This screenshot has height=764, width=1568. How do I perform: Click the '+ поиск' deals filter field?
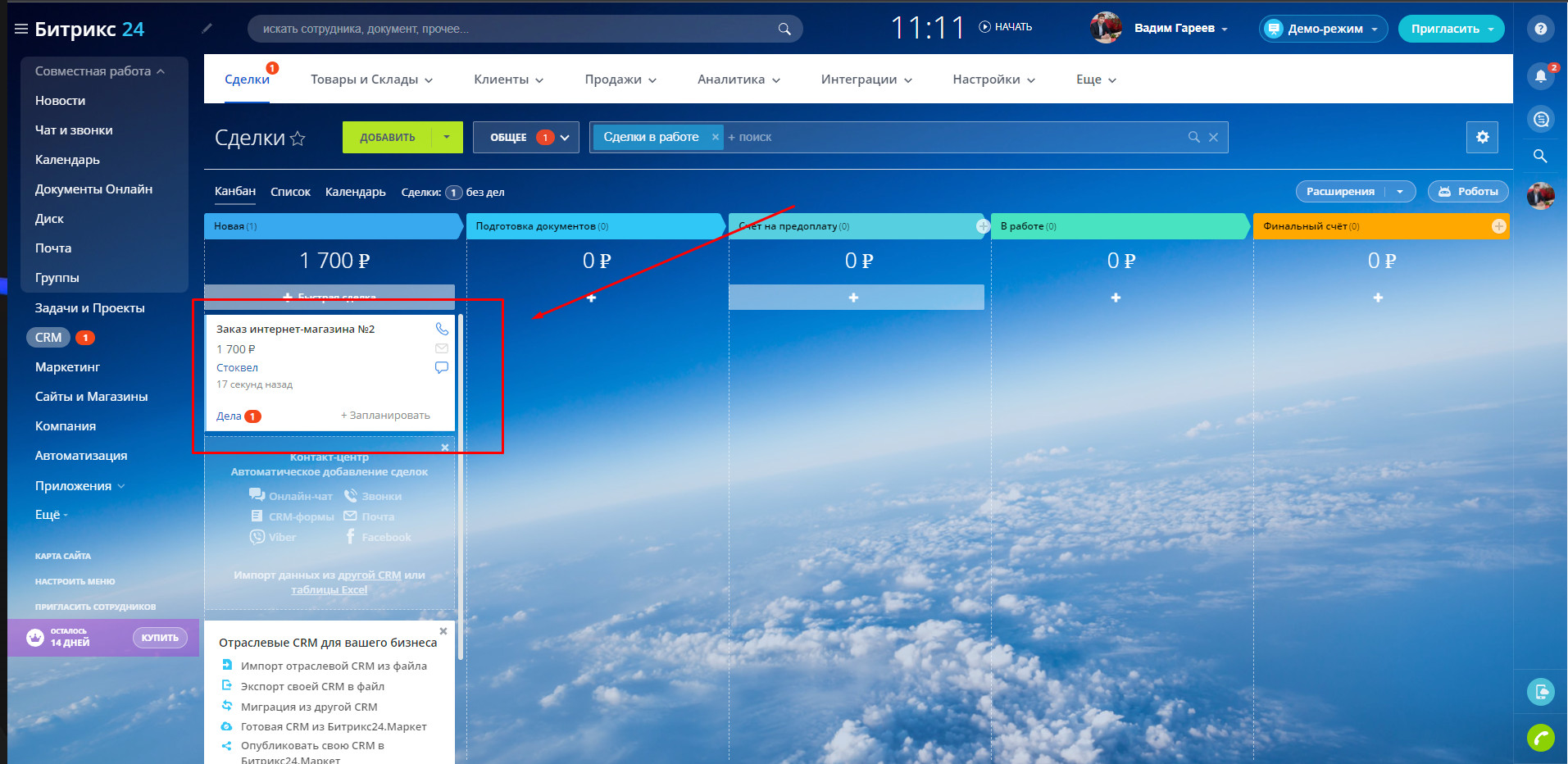tap(955, 137)
